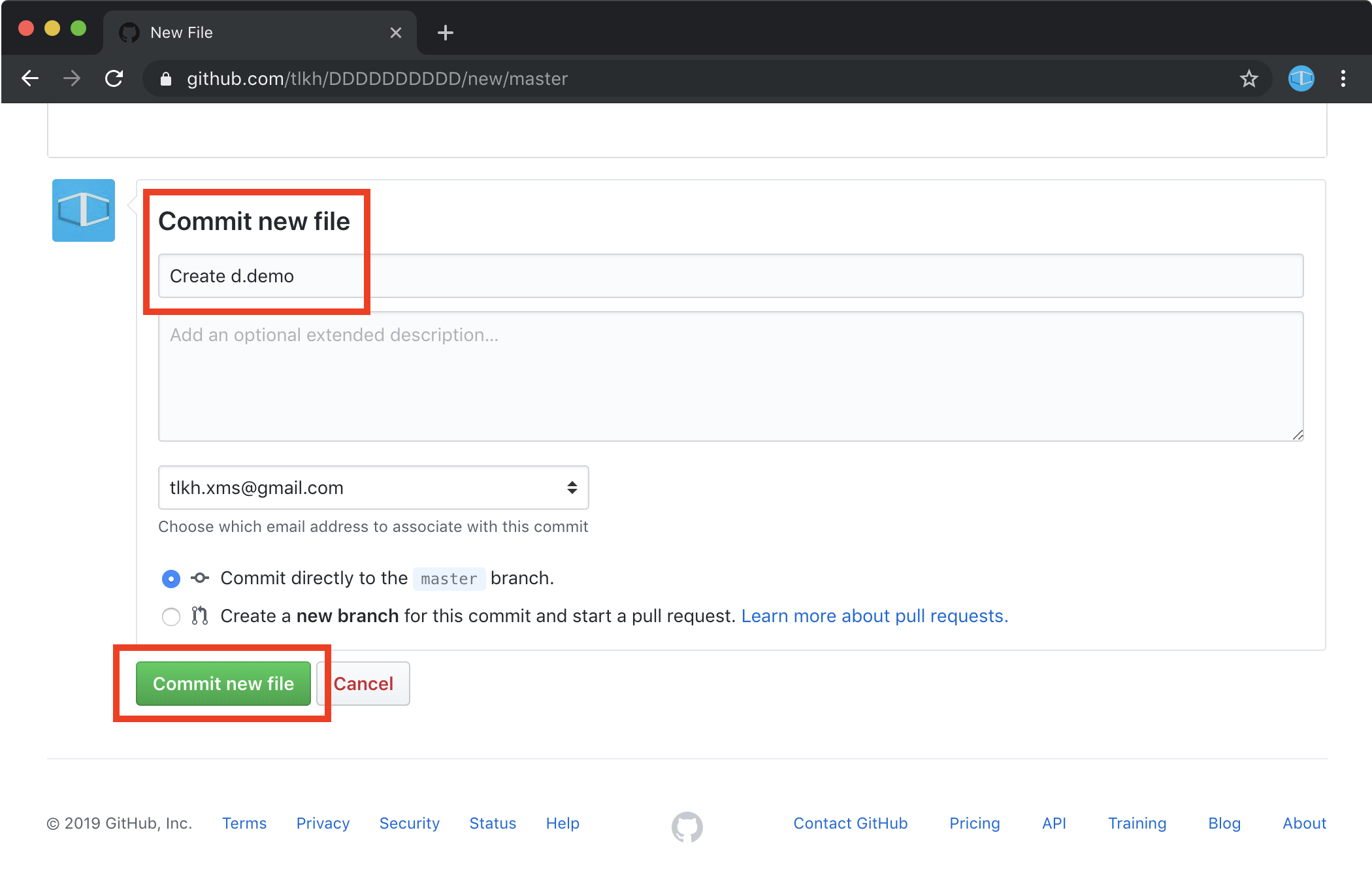
Task: Open the commit email address dropdown
Action: (373, 488)
